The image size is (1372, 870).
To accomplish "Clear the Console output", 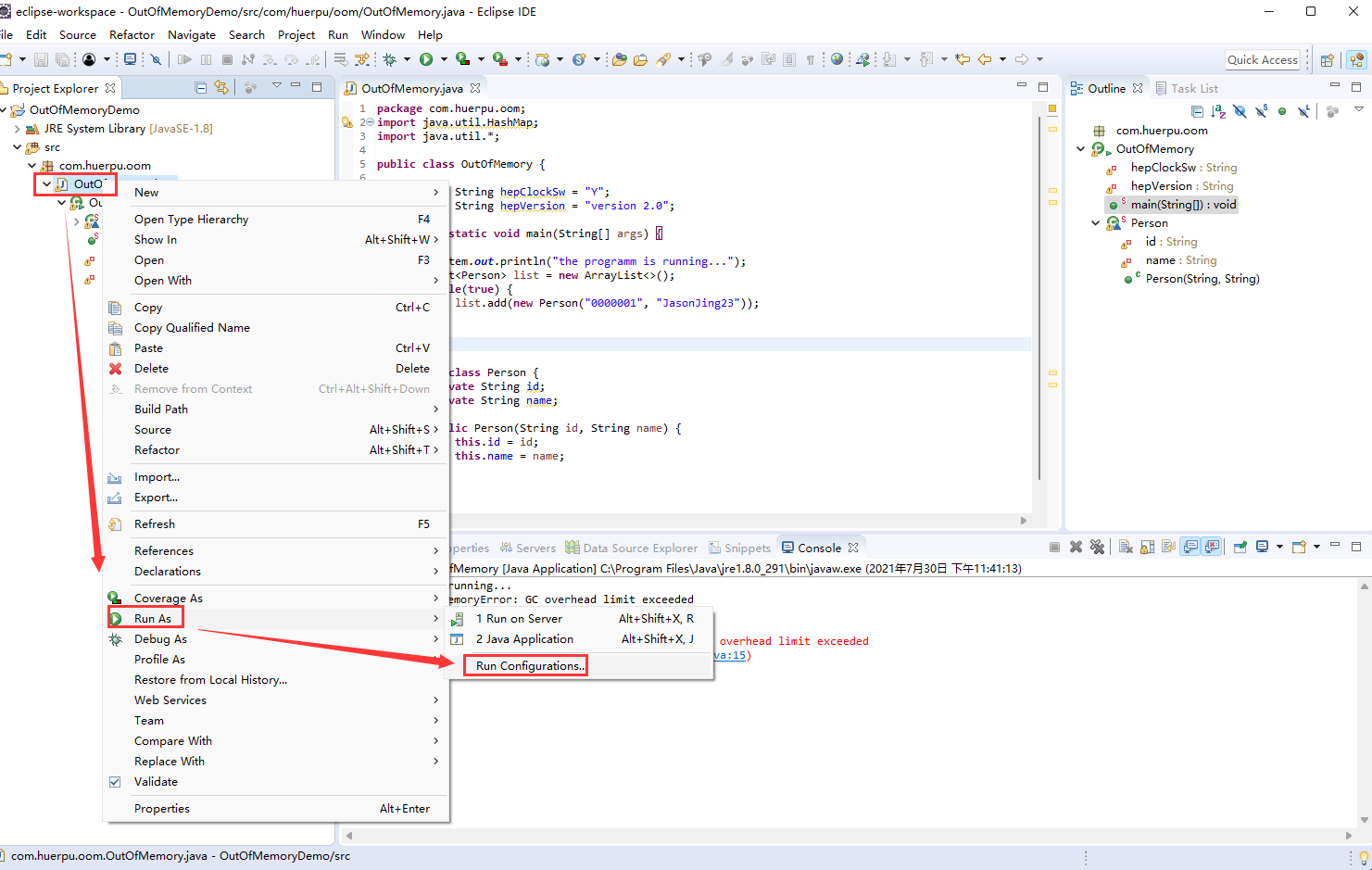I will click(x=1126, y=547).
